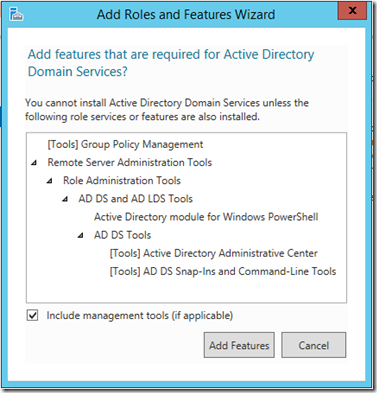377x393 pixels.
Task: Click the Include management tools label text
Action: [140, 315]
